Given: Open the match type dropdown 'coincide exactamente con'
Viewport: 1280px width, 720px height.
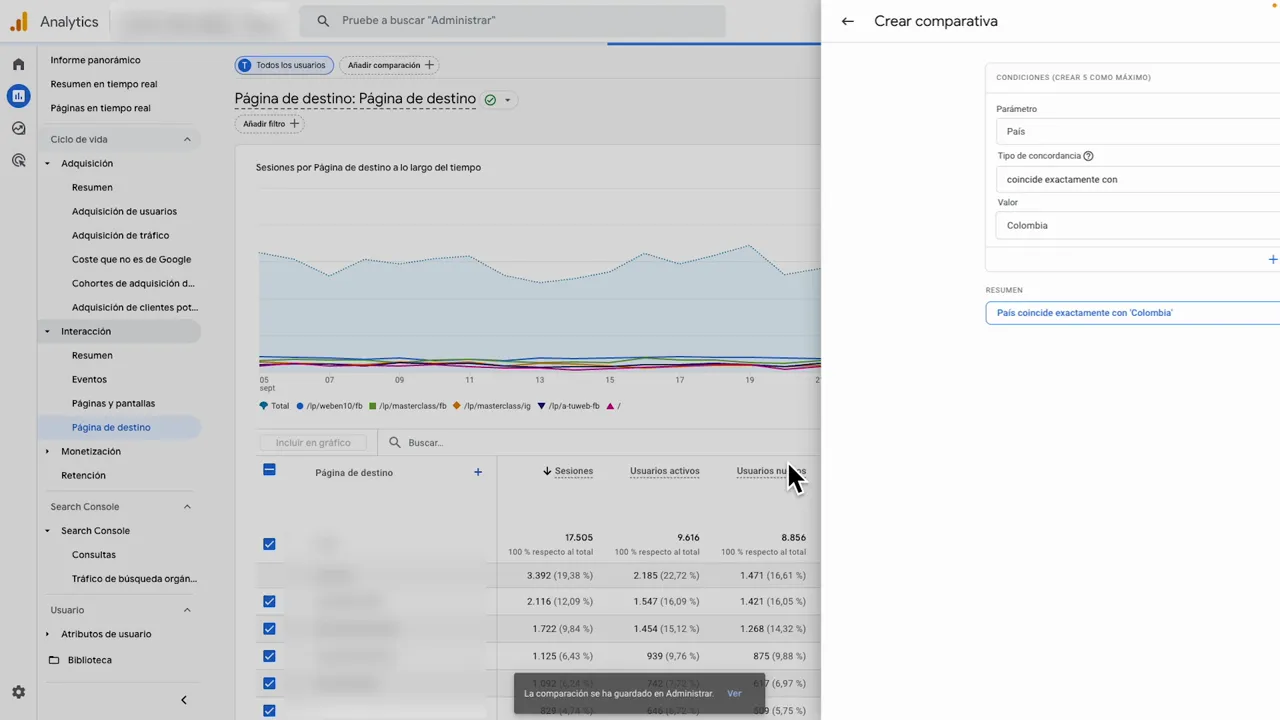Looking at the screenshot, I should pos(1137,179).
